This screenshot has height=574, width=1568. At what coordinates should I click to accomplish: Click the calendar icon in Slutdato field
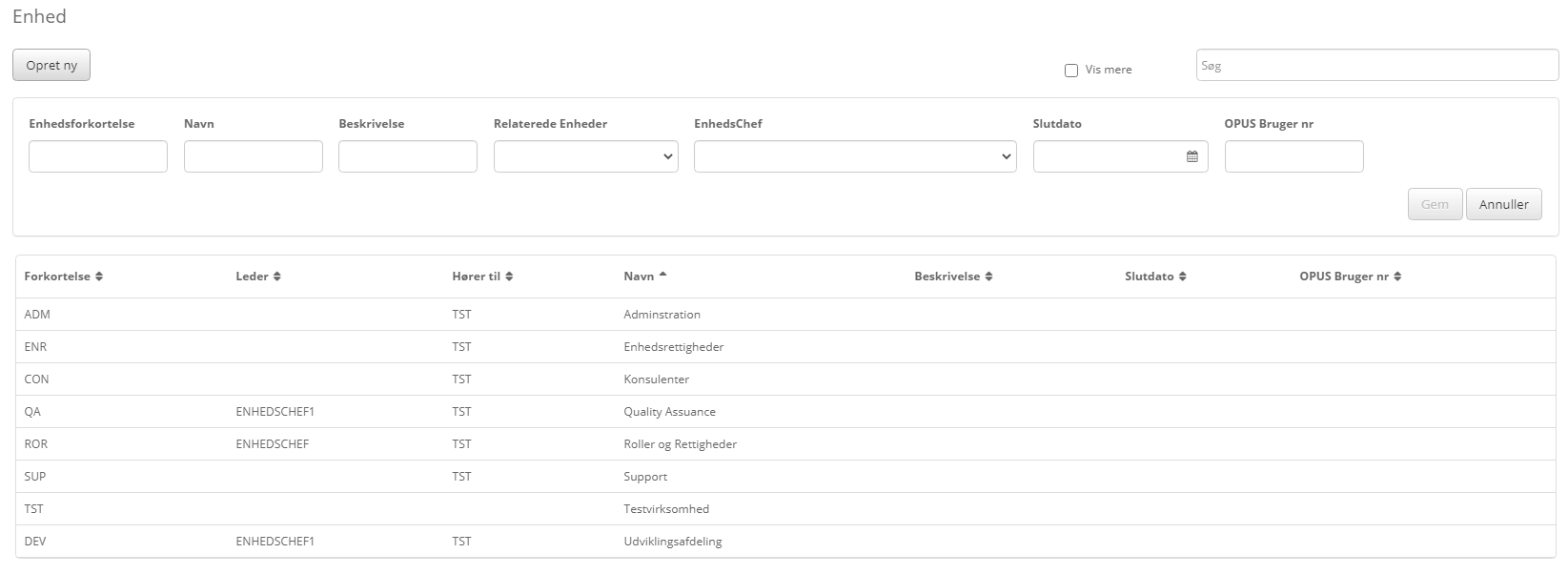pos(1191,156)
